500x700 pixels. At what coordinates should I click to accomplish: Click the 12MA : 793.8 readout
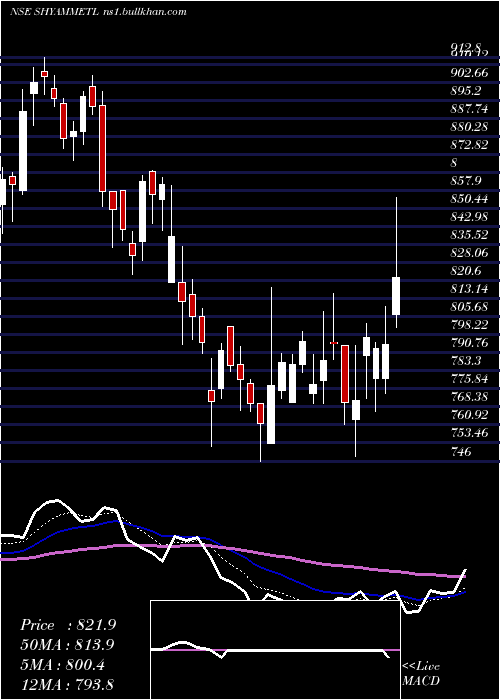(67, 684)
